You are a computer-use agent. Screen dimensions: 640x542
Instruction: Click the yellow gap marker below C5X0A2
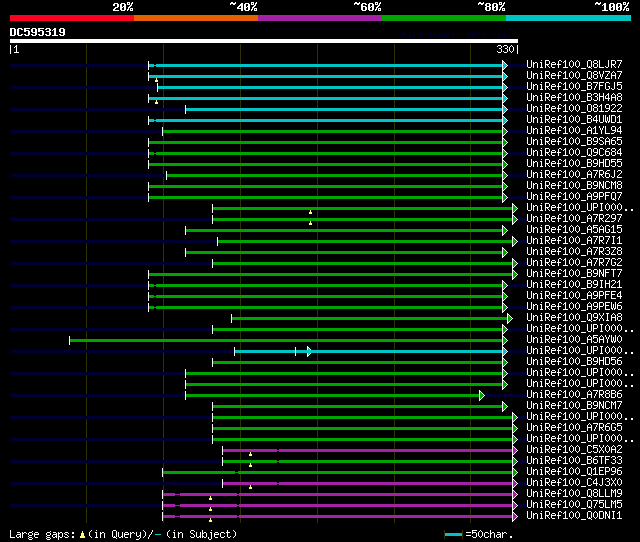(x=251, y=454)
